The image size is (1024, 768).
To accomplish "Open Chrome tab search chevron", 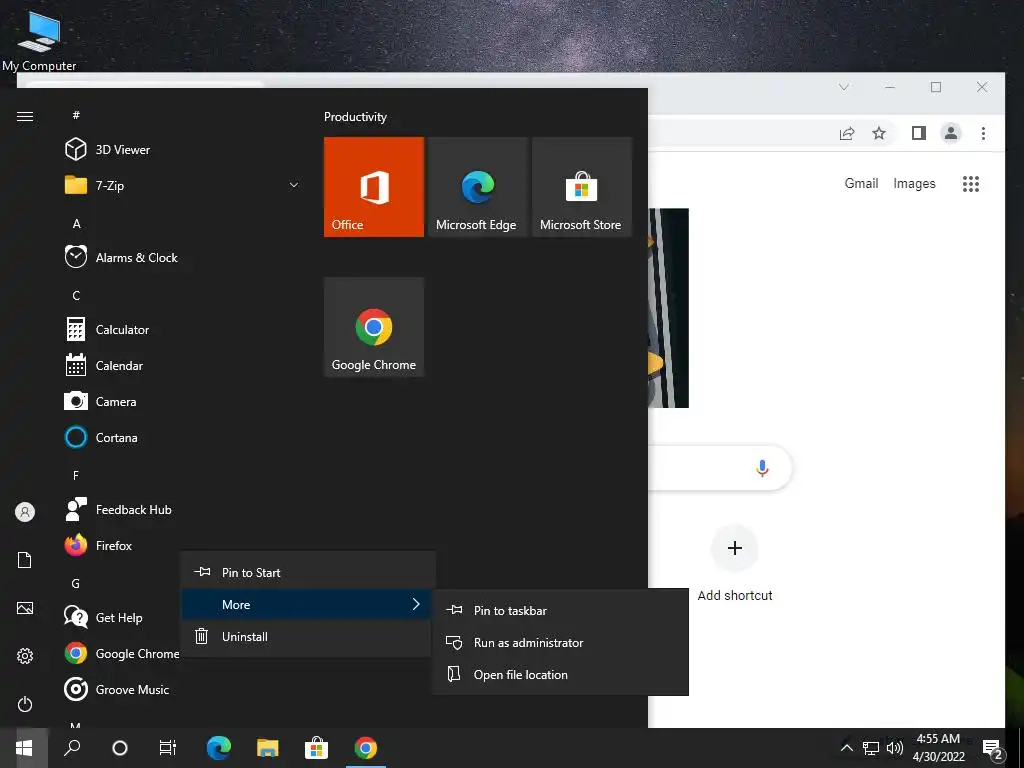I will pyautogui.click(x=844, y=87).
